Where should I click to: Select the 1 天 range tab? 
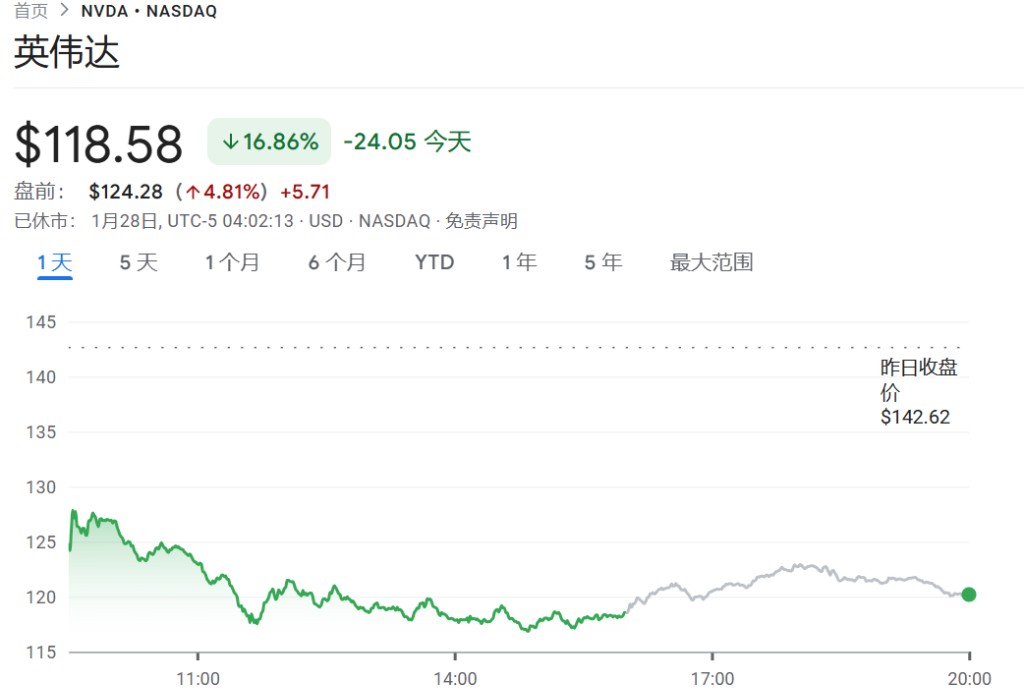[55, 263]
